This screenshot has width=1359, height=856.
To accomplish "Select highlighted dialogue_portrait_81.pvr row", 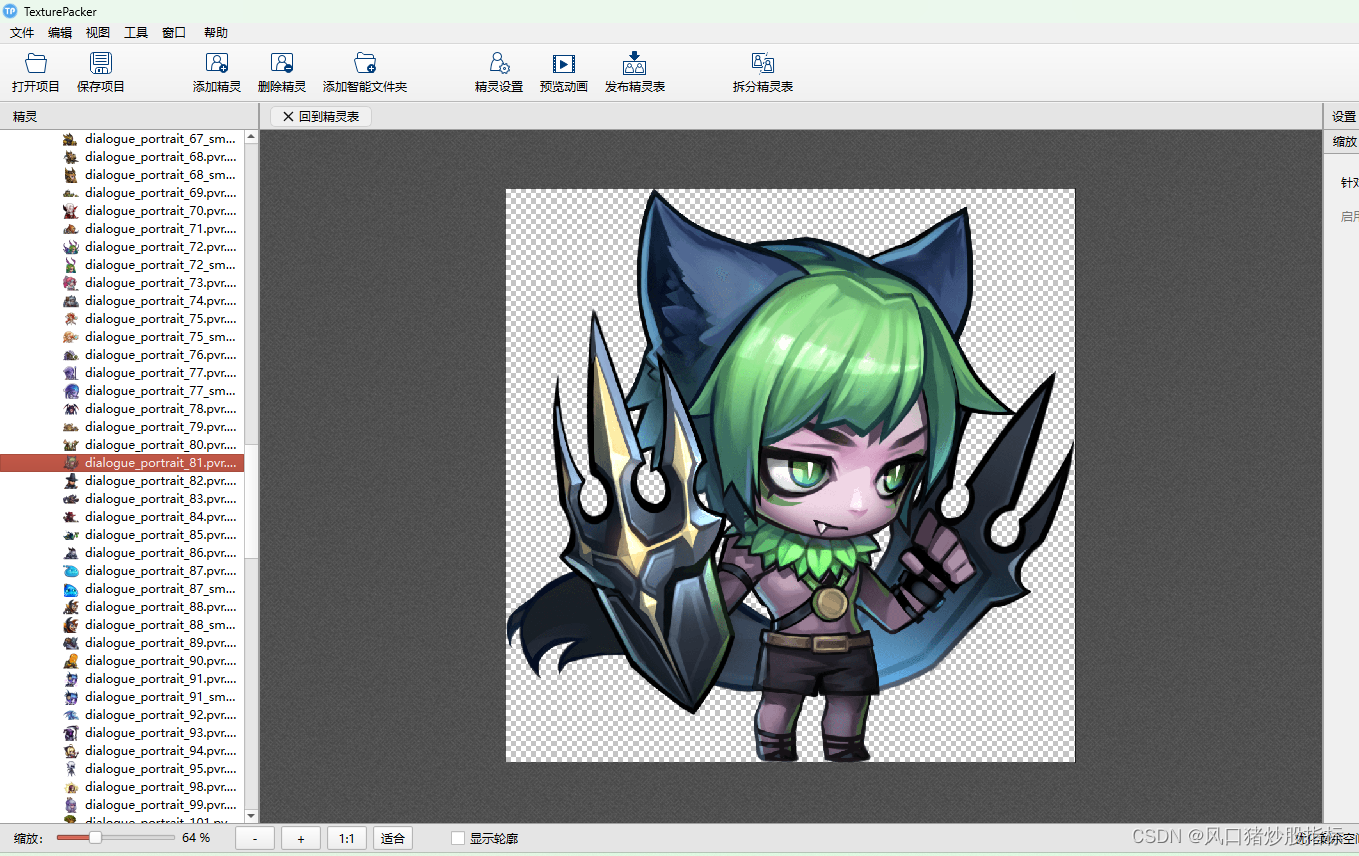I will (x=122, y=463).
